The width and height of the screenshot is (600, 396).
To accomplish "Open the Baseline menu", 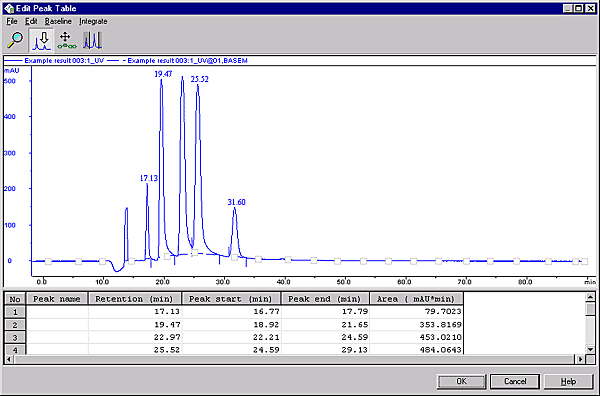I will (x=58, y=21).
